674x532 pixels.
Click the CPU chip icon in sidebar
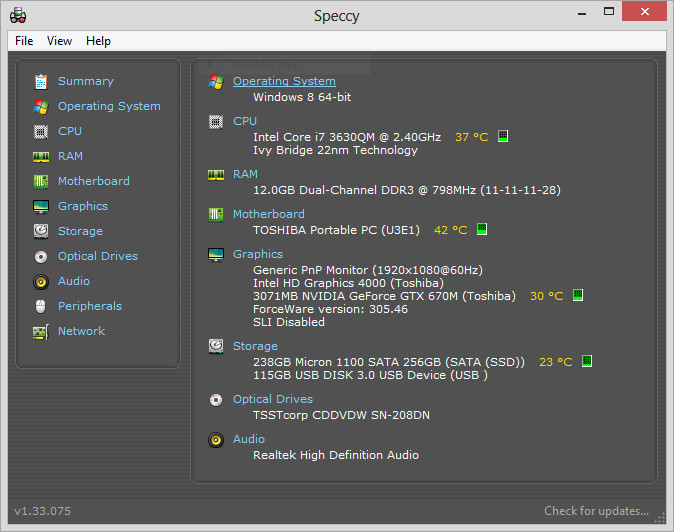(x=41, y=131)
